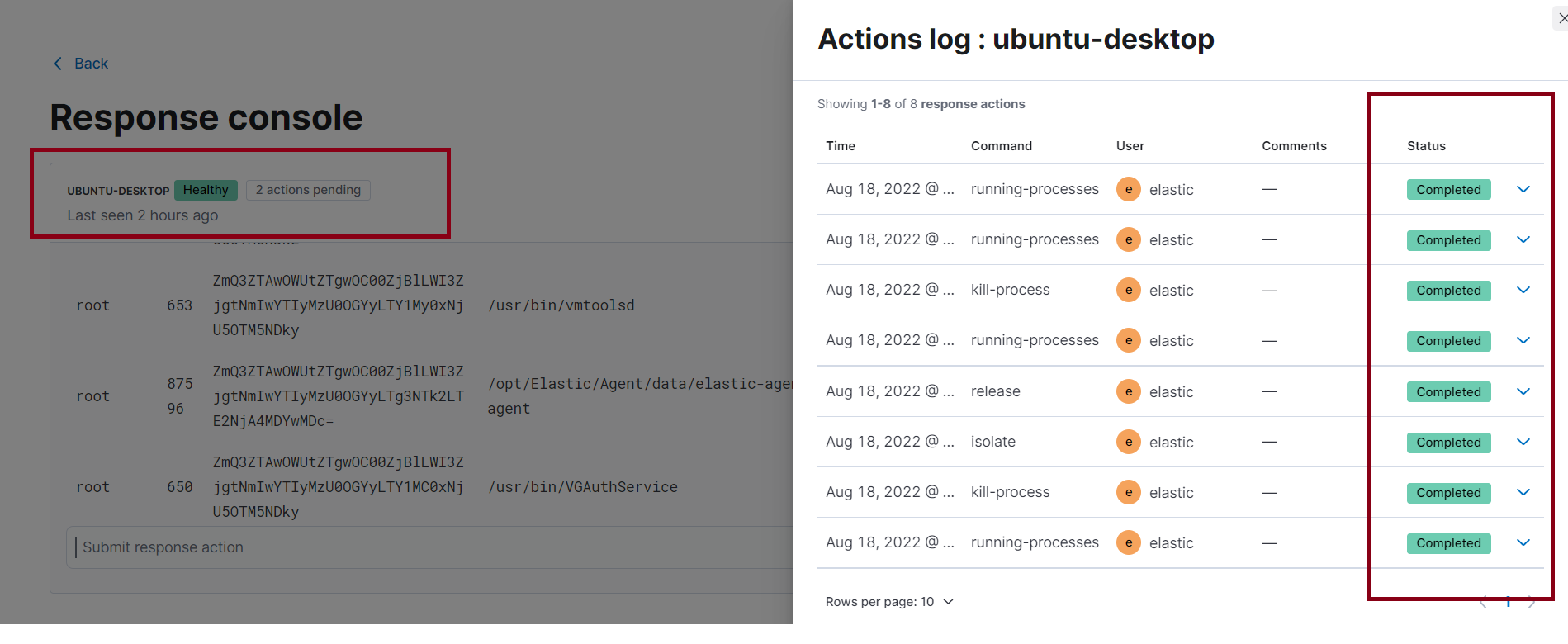Click the 2 actions pending badge
This screenshot has height=644, width=1568.
point(307,189)
